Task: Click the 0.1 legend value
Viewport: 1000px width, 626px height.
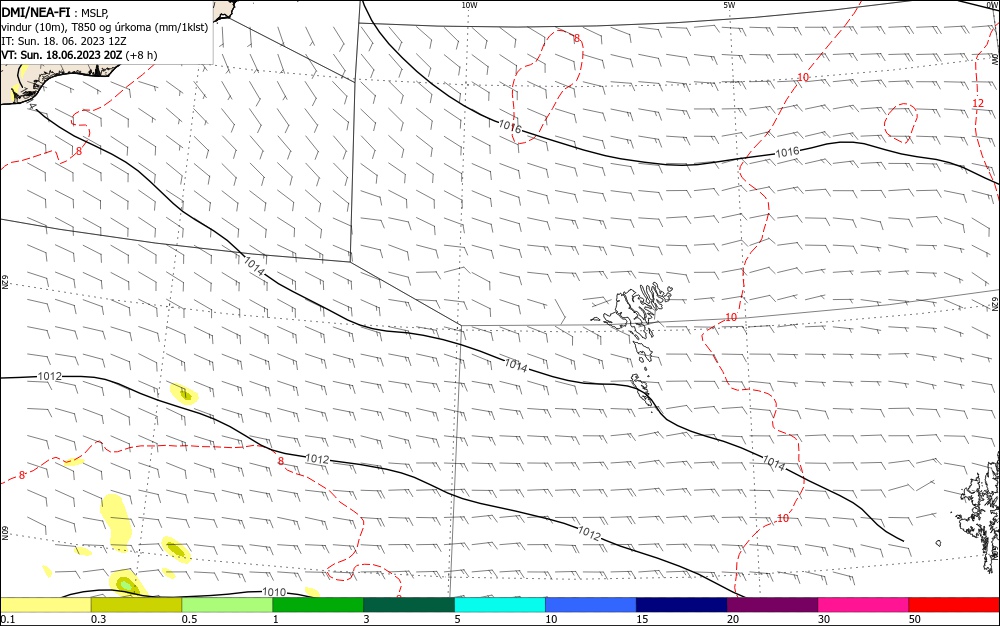Action: [8, 619]
